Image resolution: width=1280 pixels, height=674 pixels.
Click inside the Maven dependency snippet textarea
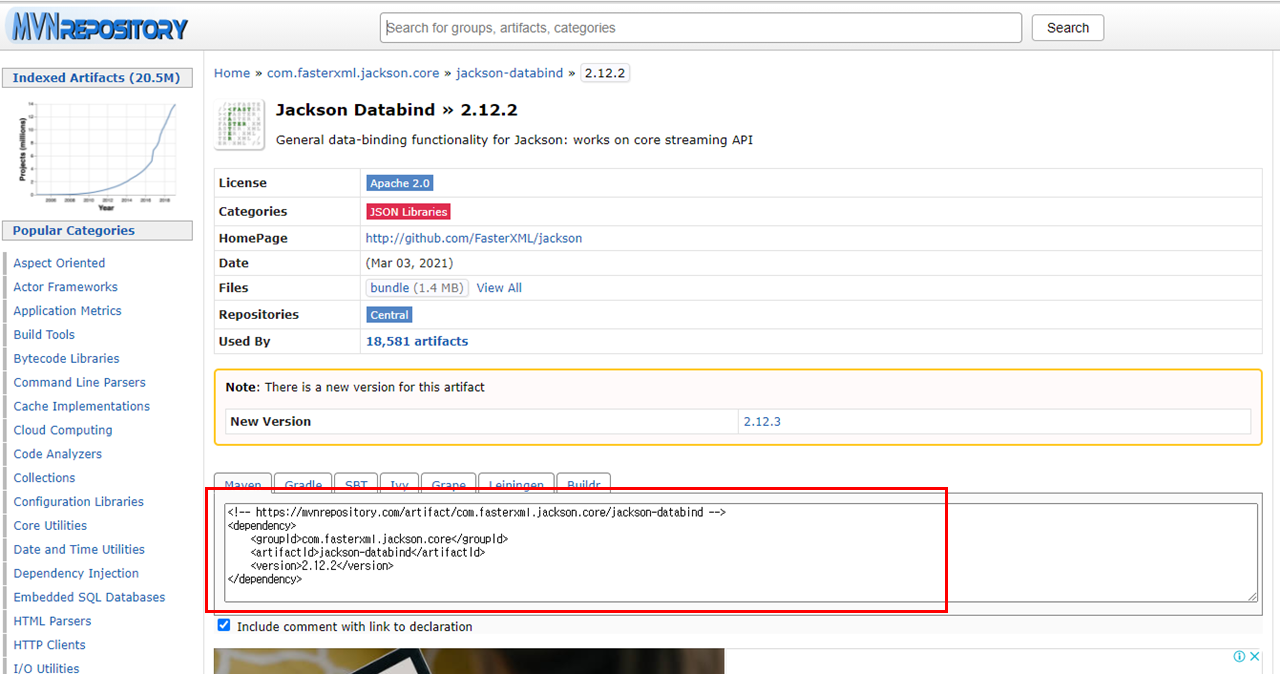click(x=741, y=552)
